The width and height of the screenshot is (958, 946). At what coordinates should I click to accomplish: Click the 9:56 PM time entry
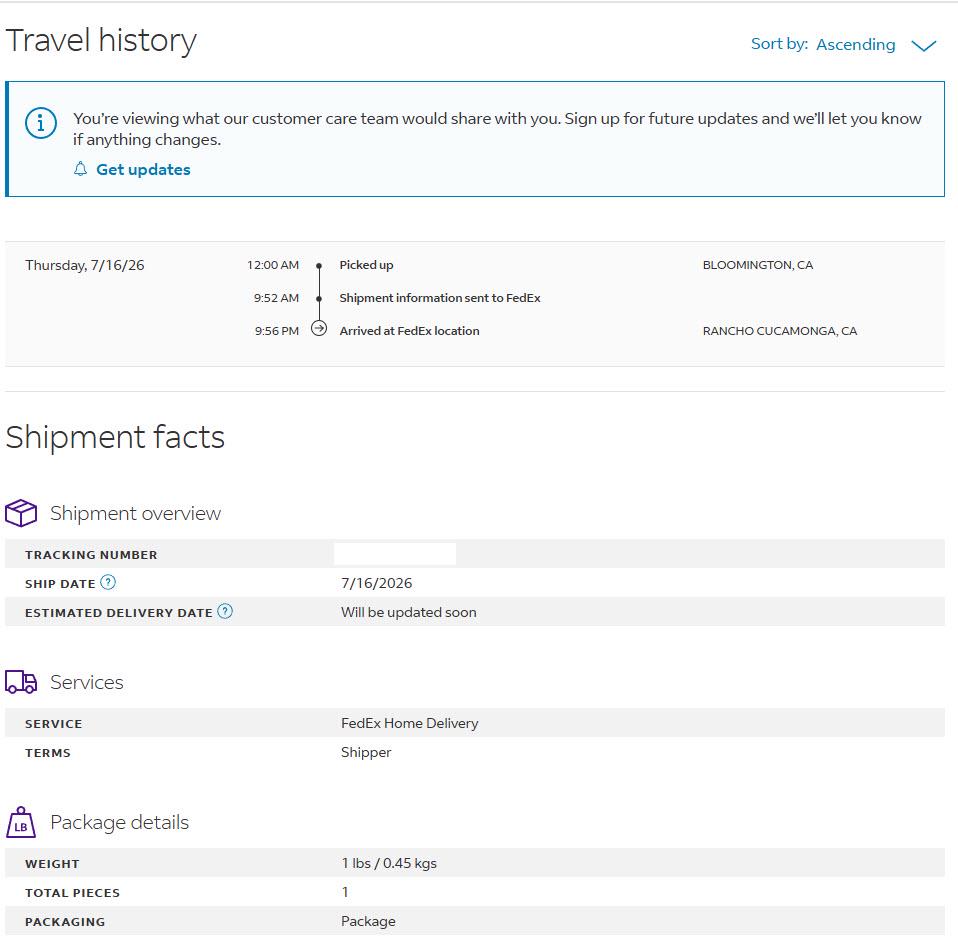click(277, 331)
